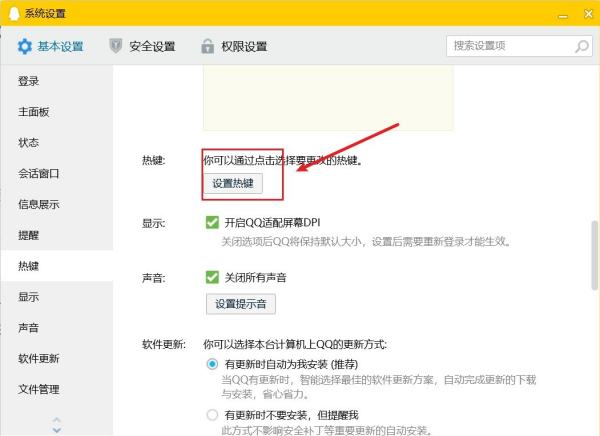Click the 软件更新: section label
This screenshot has height=436, width=600.
point(164,344)
